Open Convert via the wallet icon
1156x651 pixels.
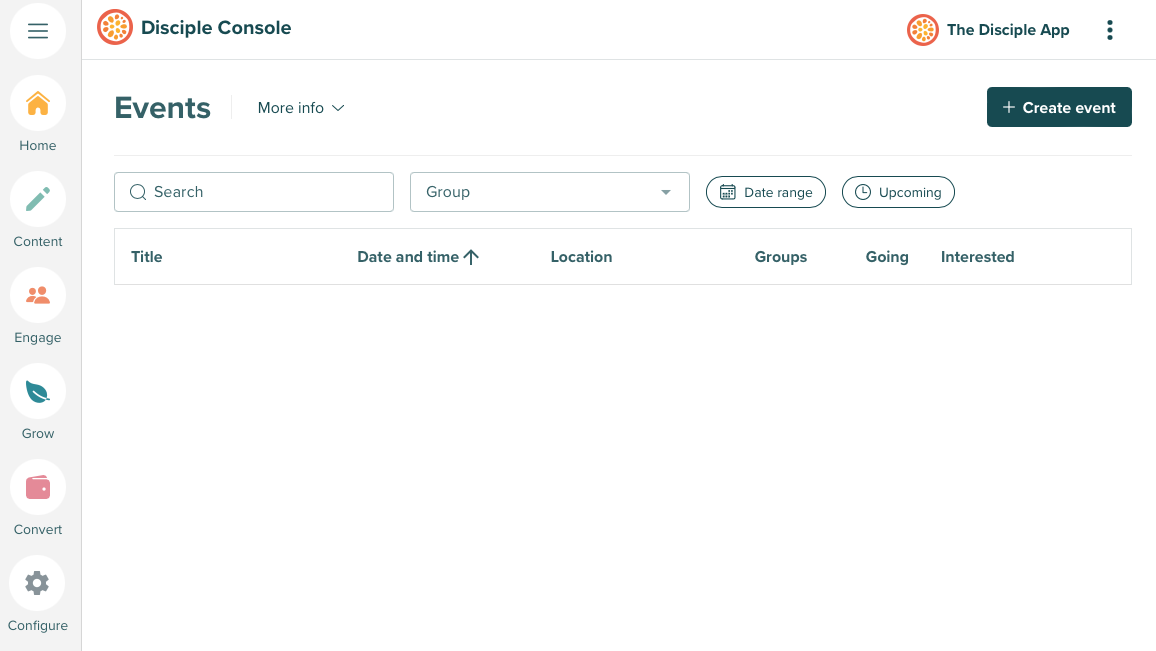click(38, 487)
